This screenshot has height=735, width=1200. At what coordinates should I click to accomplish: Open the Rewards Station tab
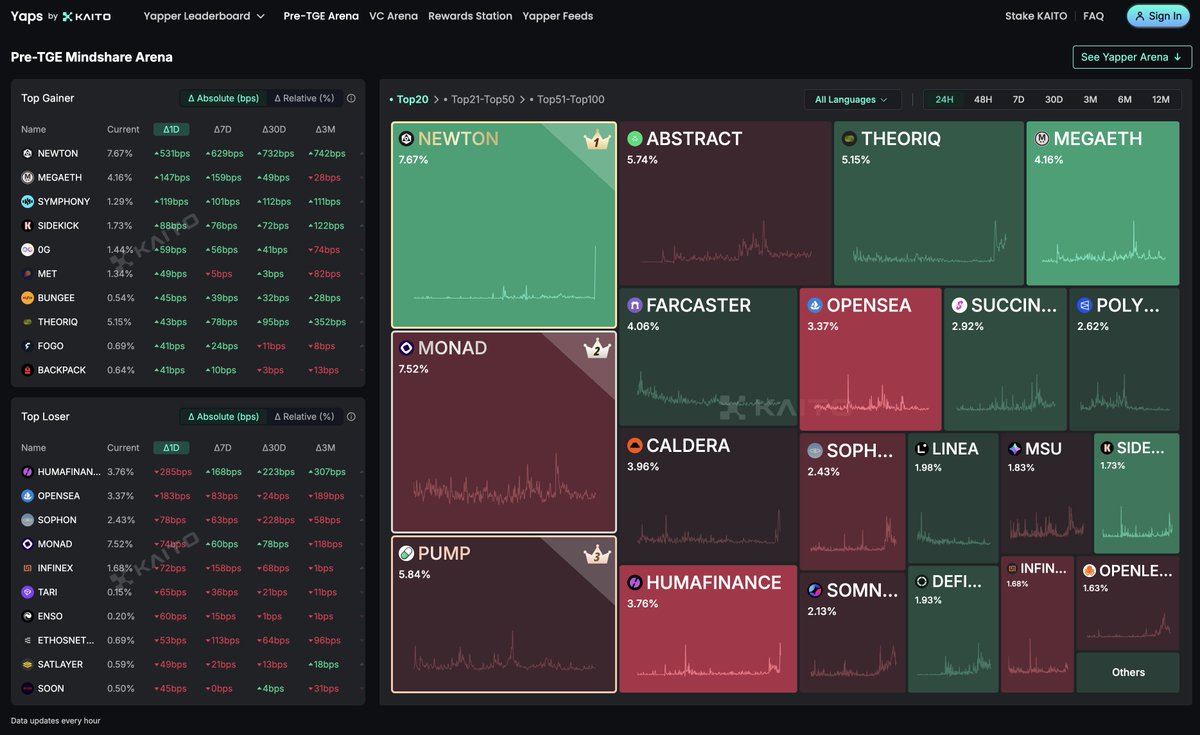point(470,16)
